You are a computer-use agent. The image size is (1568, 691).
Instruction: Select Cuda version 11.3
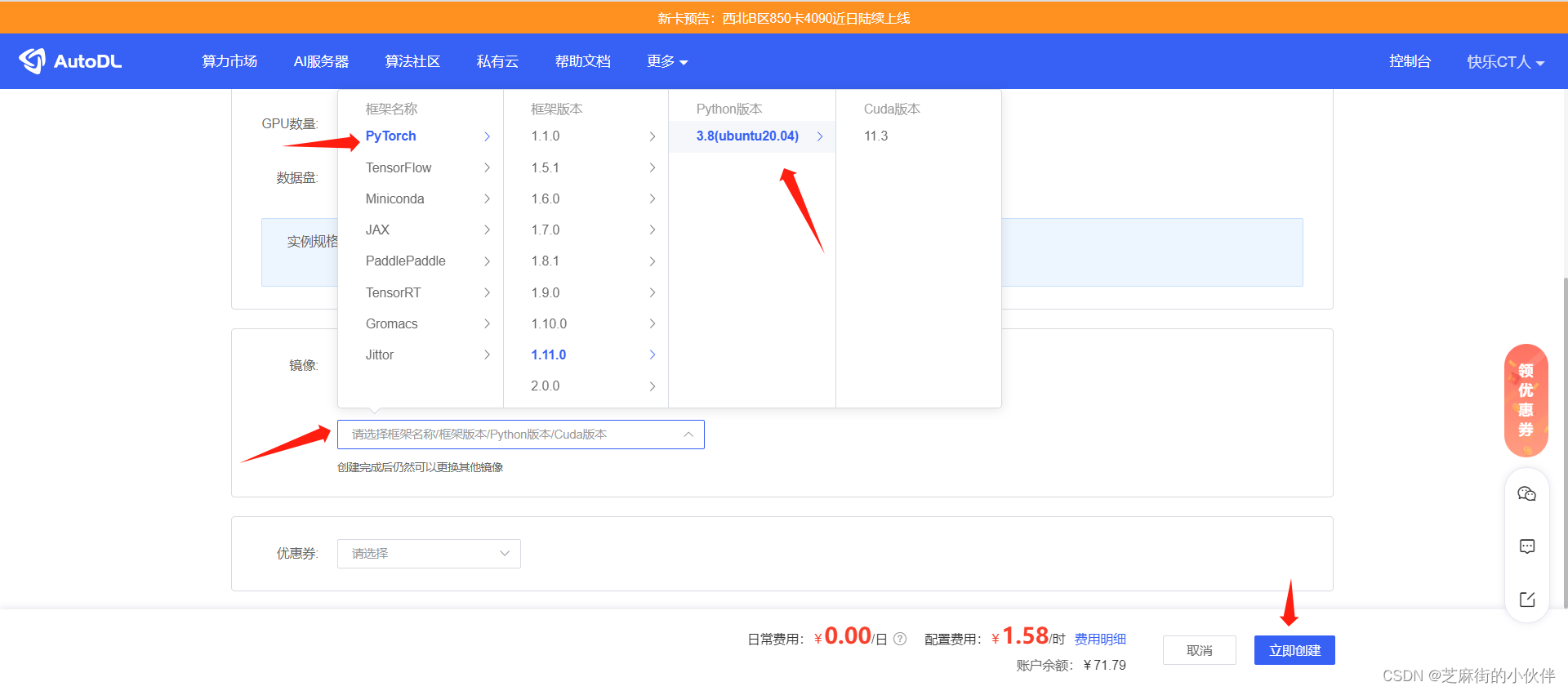(x=919, y=136)
